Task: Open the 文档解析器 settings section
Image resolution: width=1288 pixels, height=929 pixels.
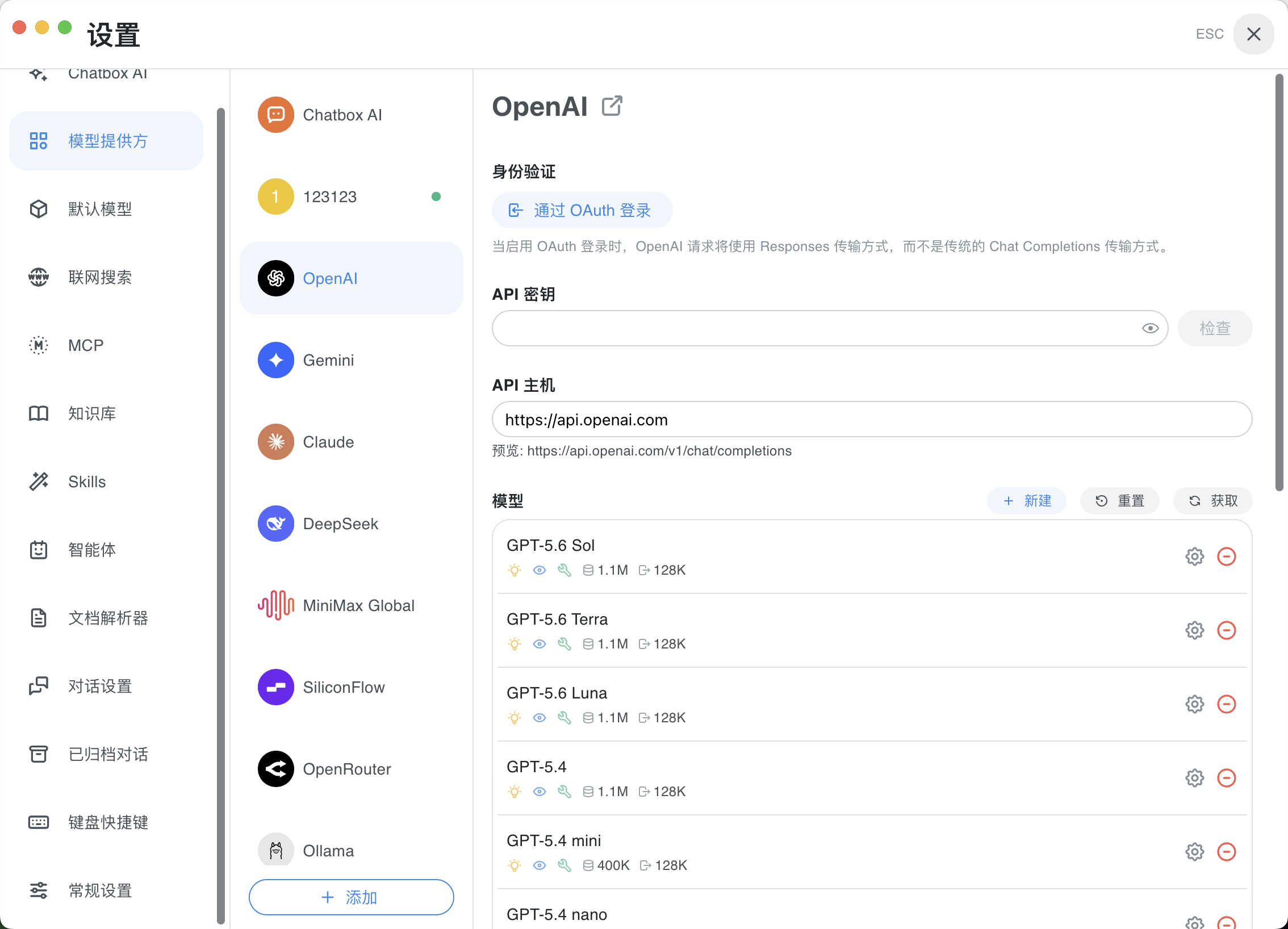Action: (106, 618)
